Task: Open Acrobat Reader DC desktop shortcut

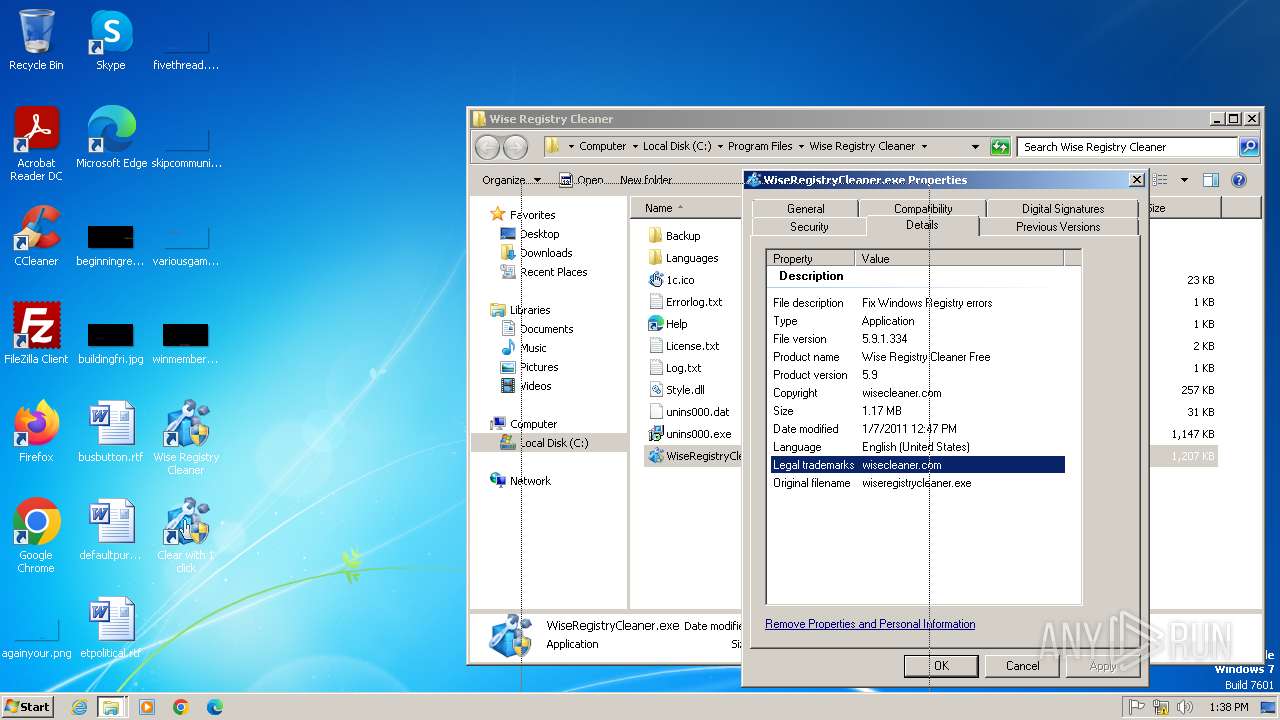Action: tap(36, 144)
